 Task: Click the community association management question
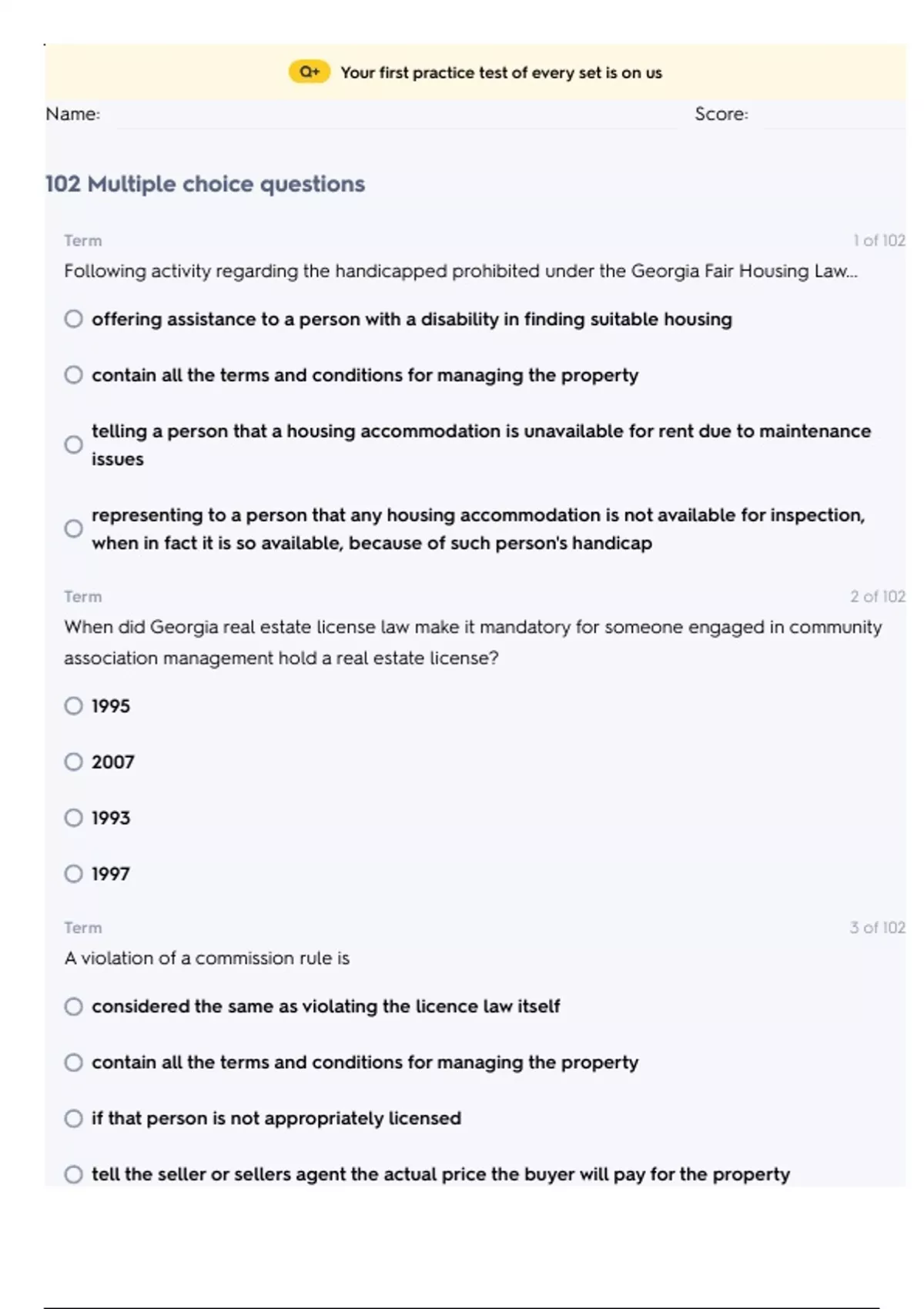click(472, 642)
